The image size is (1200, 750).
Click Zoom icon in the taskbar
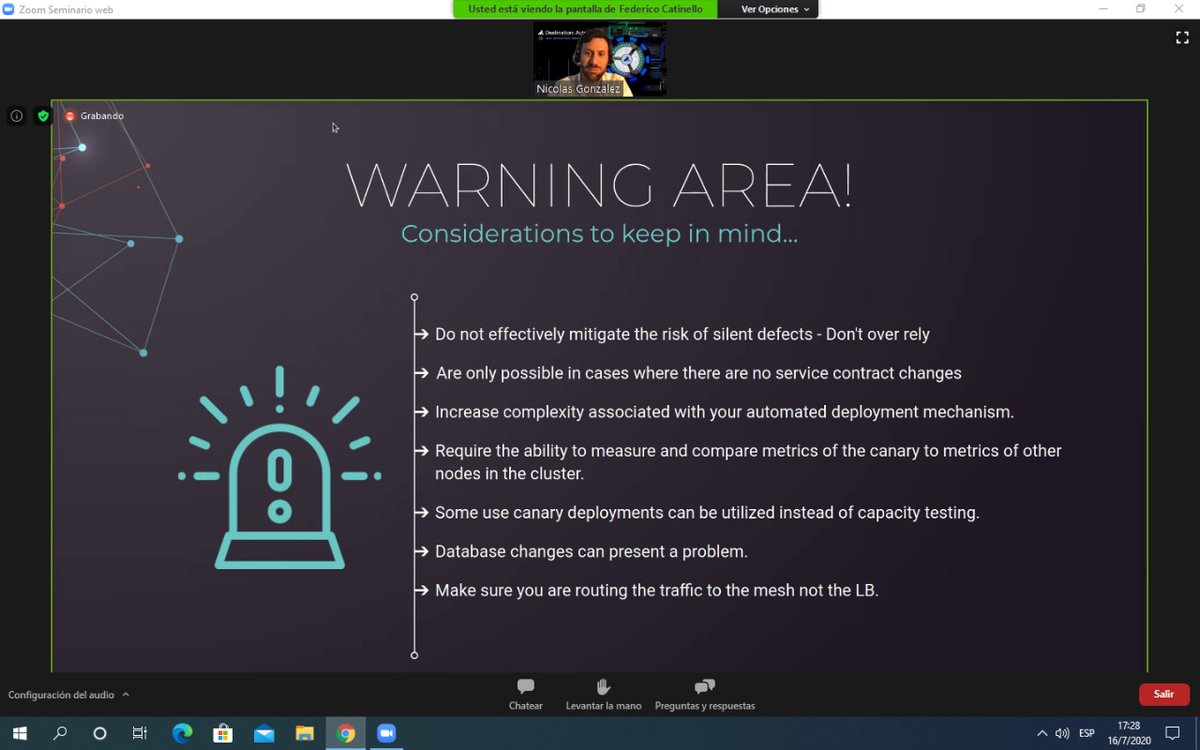tap(387, 733)
